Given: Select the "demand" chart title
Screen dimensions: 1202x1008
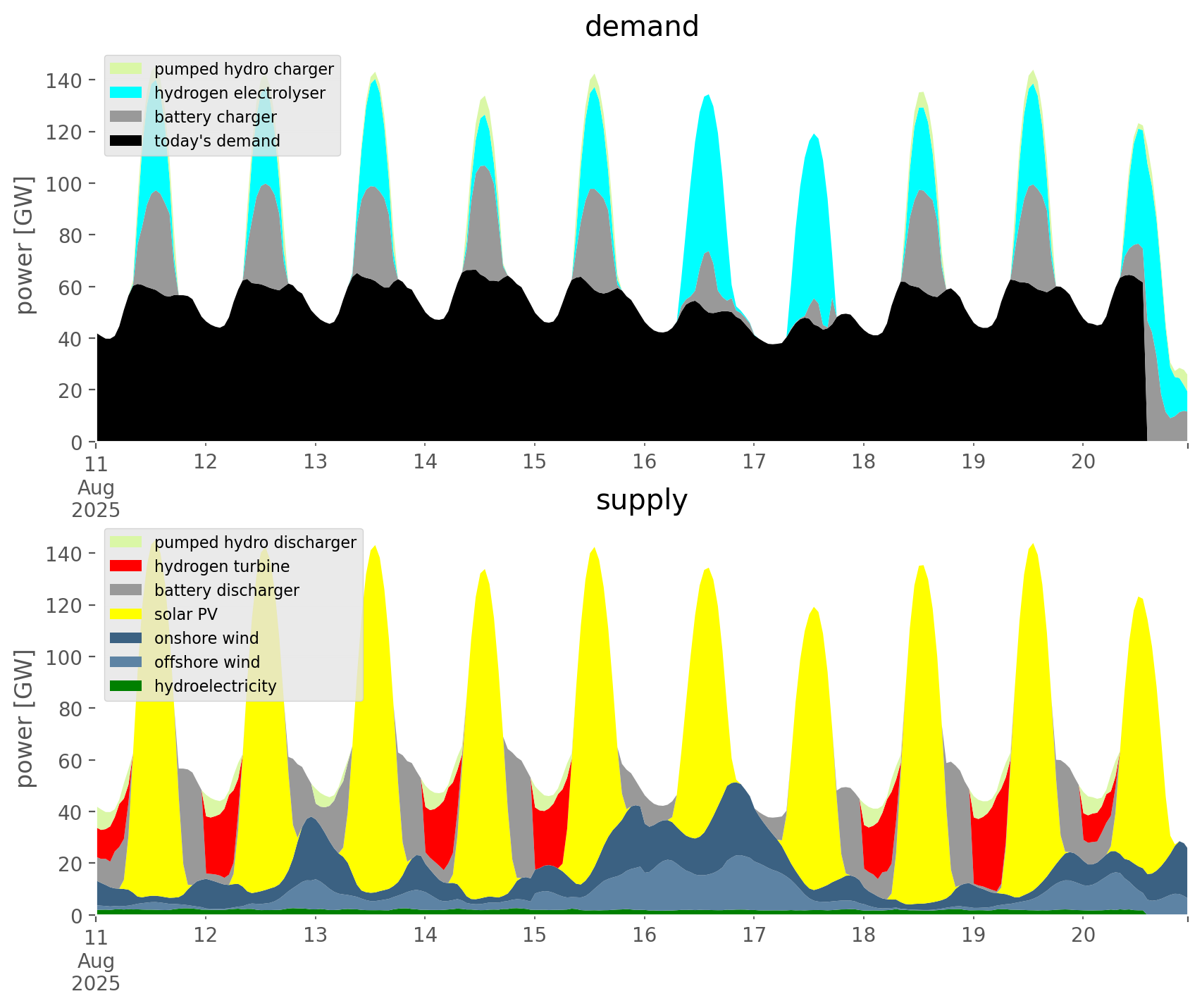Looking at the screenshot, I should coord(641,27).
